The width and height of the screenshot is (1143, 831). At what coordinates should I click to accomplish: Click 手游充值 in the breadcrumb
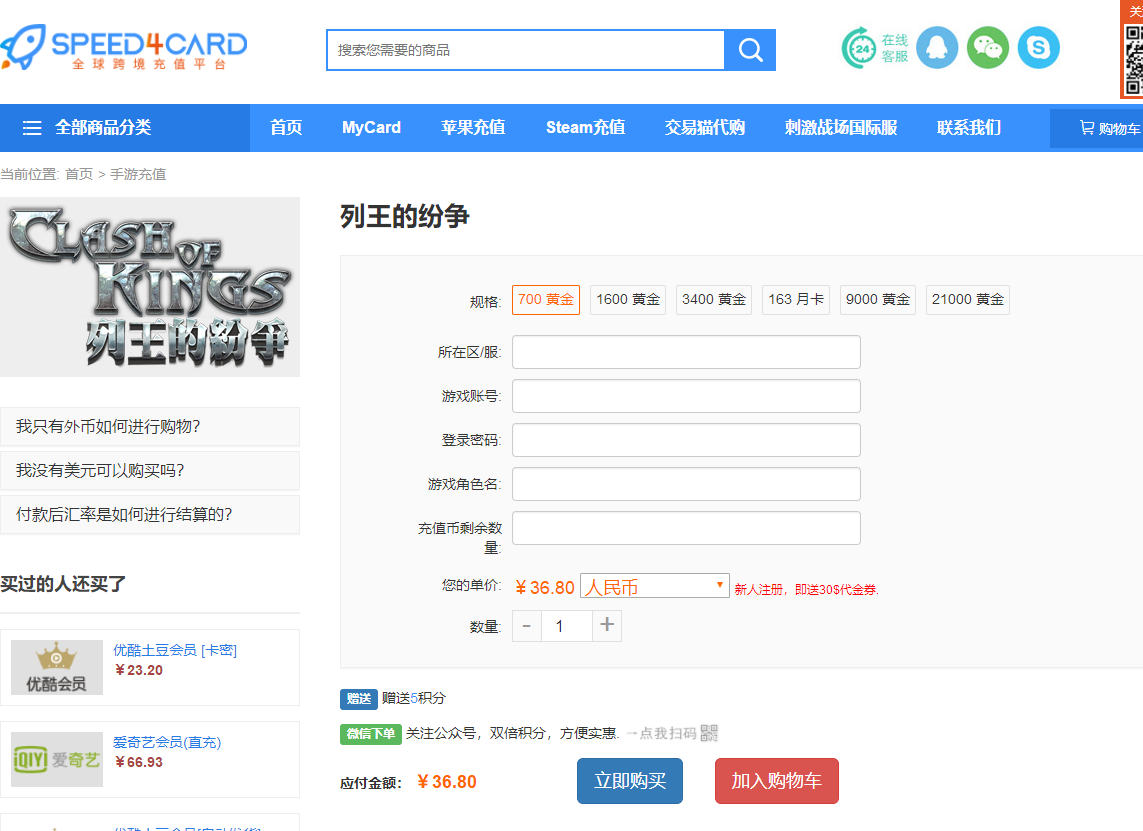(138, 174)
